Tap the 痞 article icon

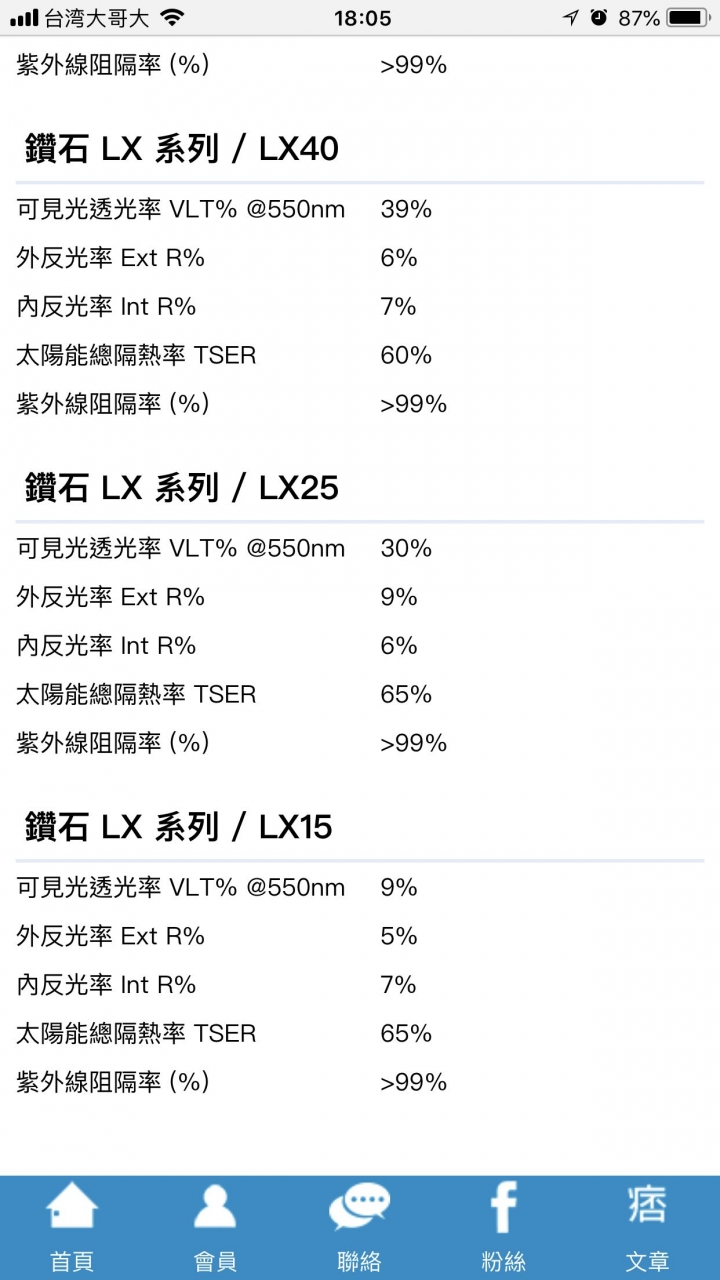(647, 1204)
